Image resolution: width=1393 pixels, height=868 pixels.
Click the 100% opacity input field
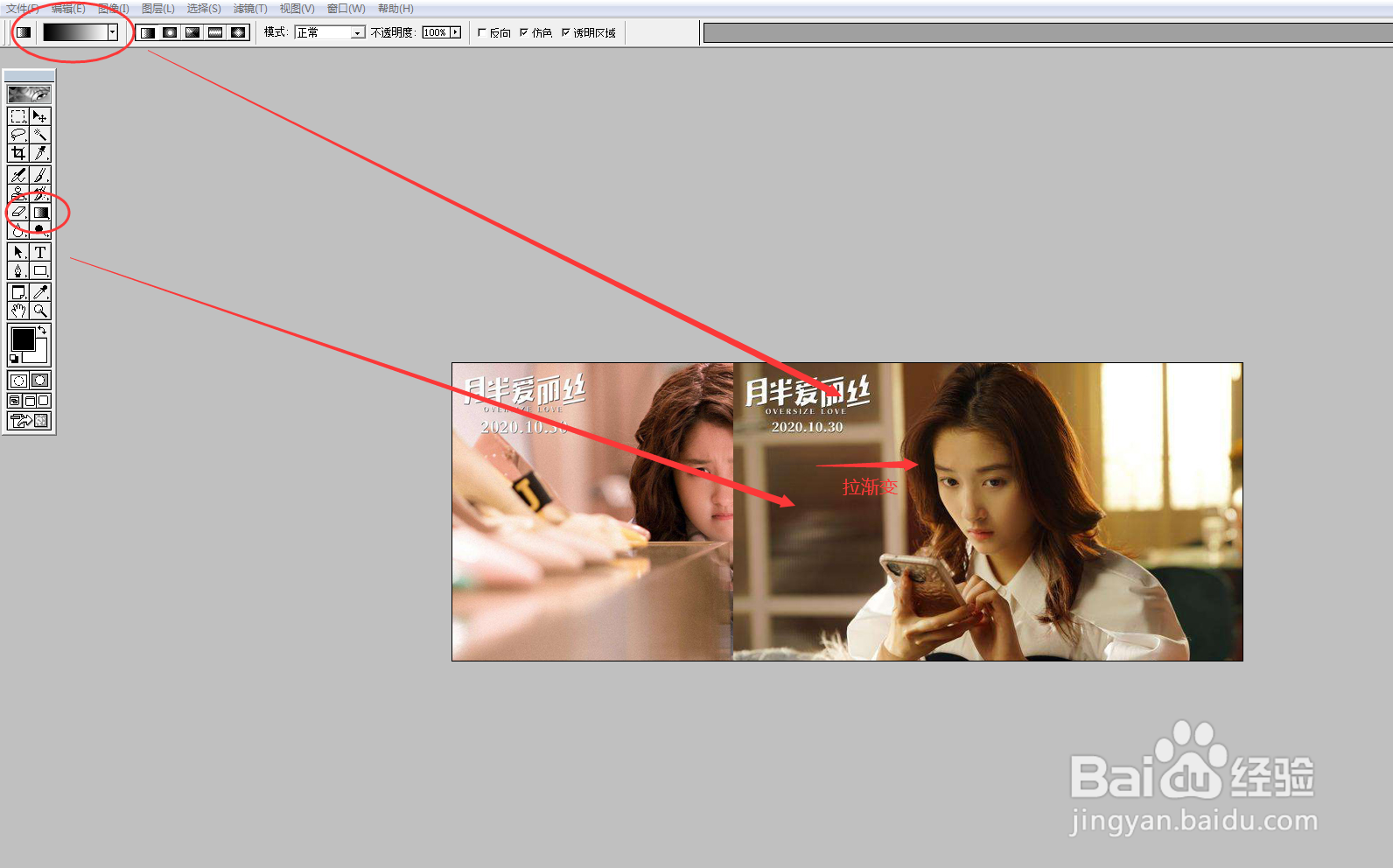pyautogui.click(x=436, y=32)
